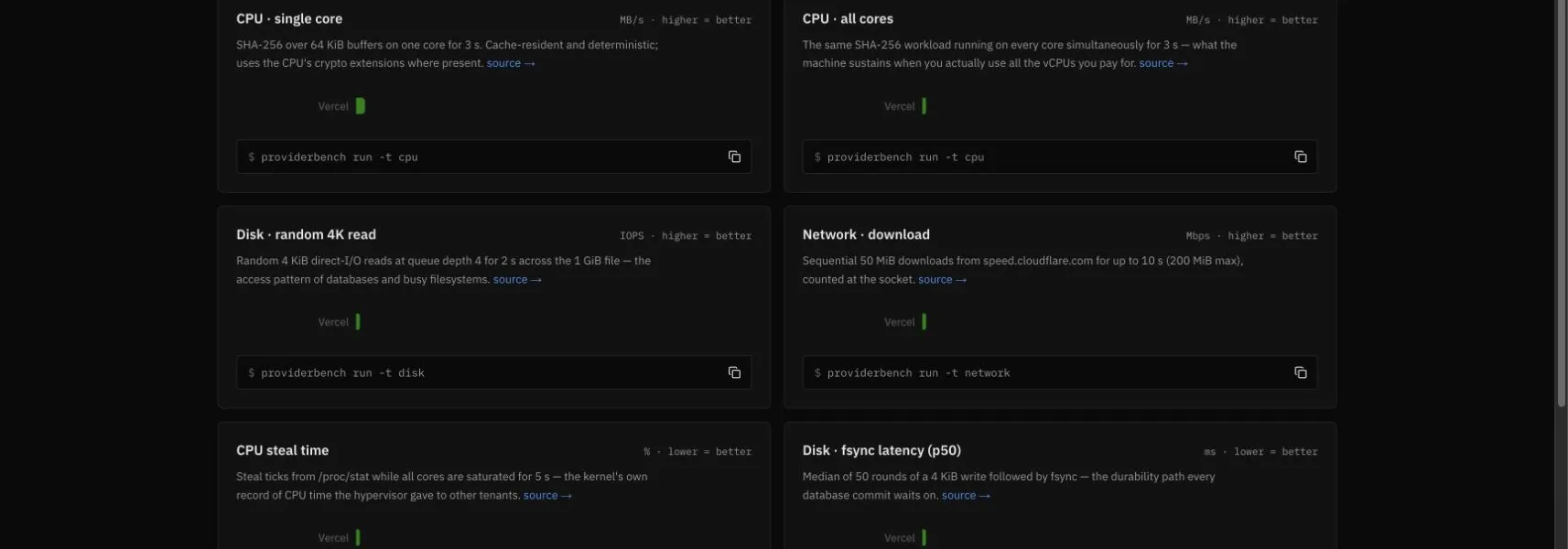Open source link in Disk fsync latency card
The image size is (1568, 549).
[966, 495]
